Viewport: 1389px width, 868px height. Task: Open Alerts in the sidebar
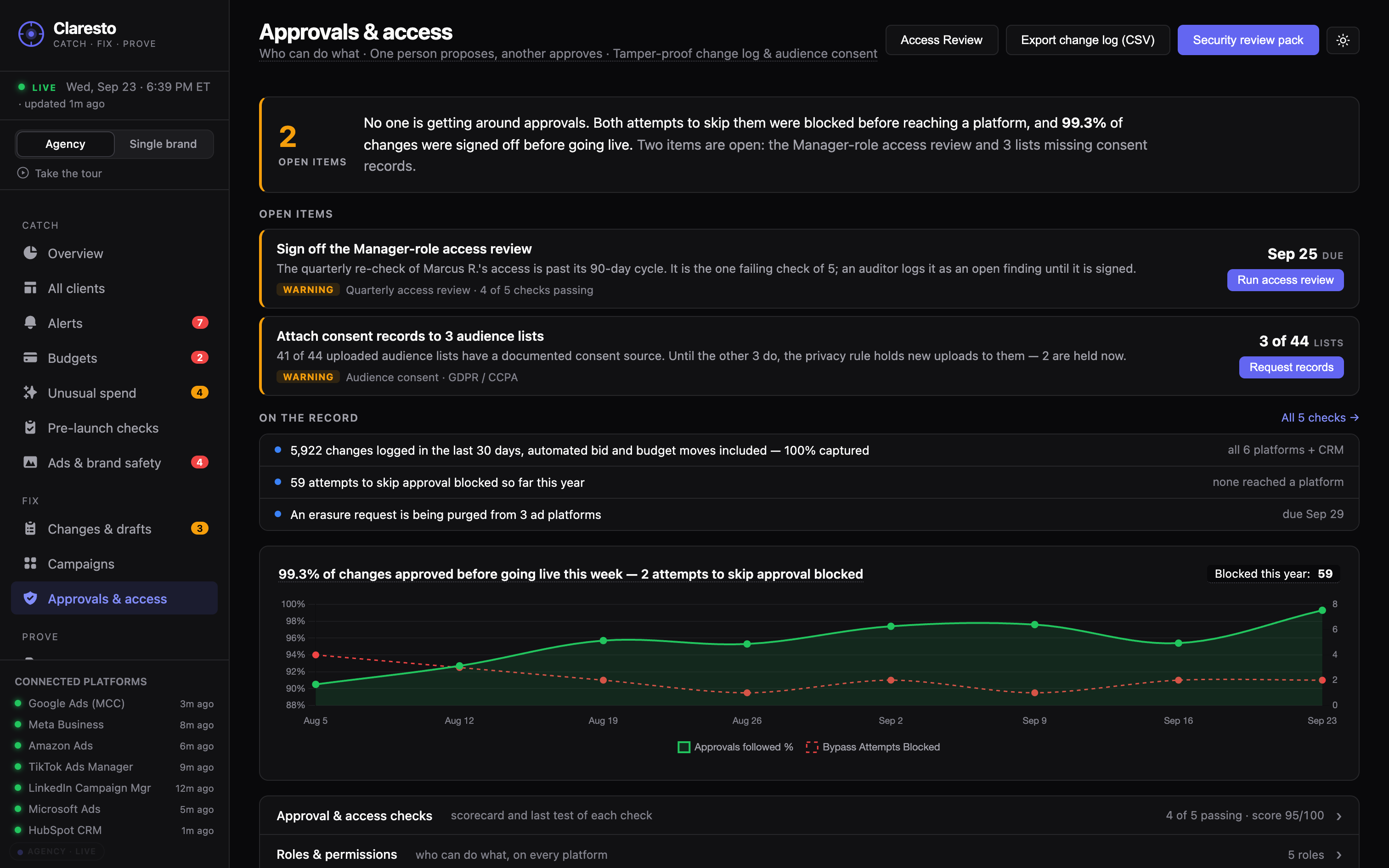pos(114,323)
